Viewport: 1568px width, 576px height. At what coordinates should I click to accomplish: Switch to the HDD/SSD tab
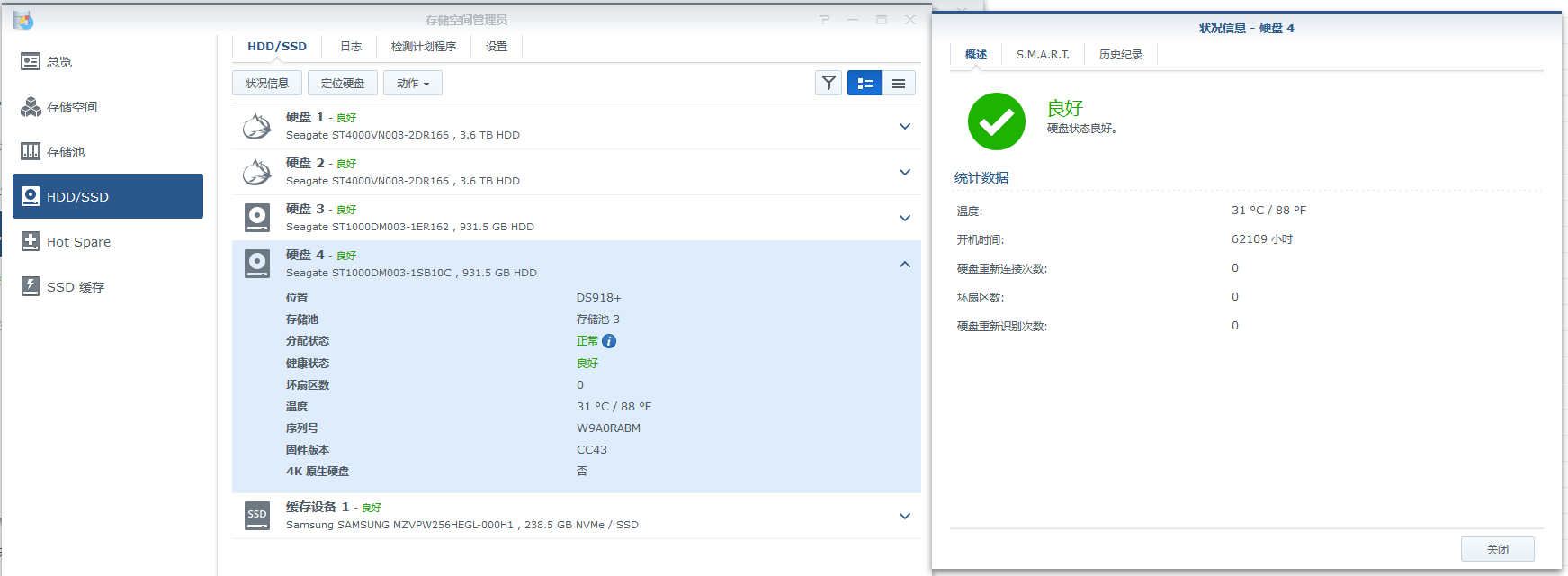click(277, 46)
